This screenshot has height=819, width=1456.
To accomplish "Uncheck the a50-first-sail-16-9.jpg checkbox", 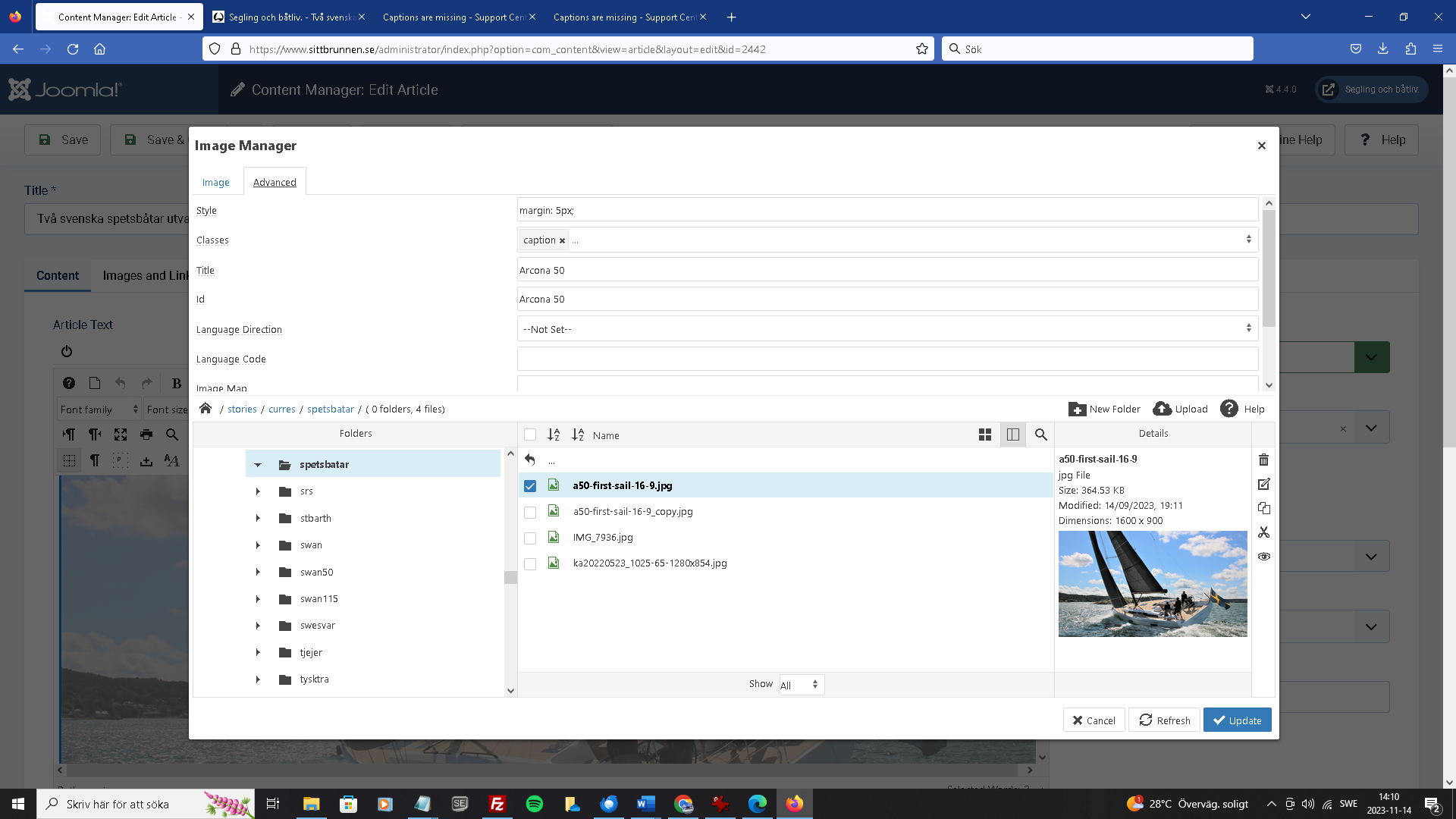I will 530,486.
